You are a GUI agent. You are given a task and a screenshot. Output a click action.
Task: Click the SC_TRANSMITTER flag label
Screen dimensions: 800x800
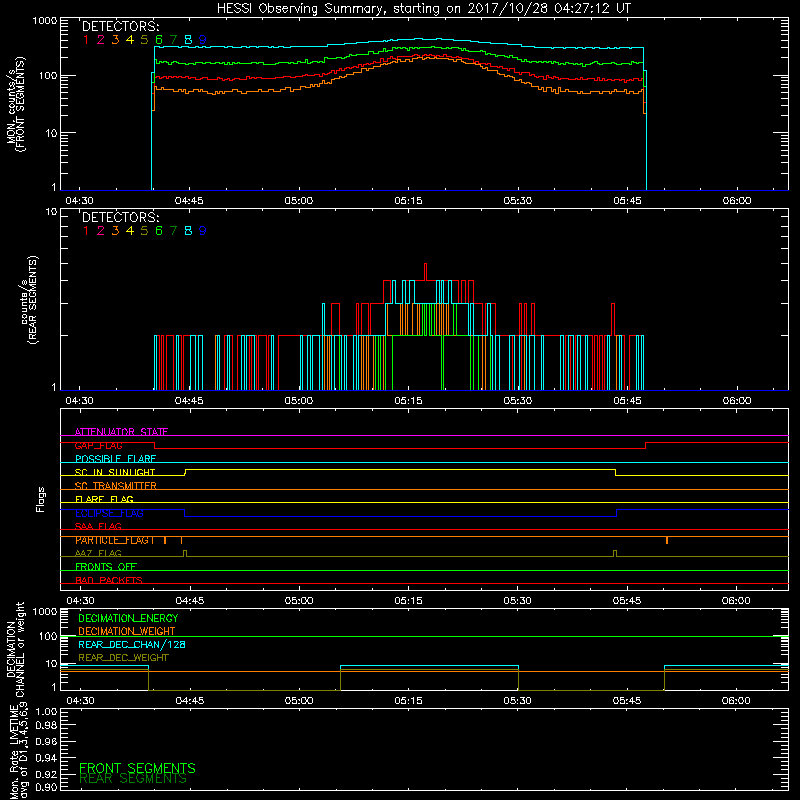click(115, 486)
